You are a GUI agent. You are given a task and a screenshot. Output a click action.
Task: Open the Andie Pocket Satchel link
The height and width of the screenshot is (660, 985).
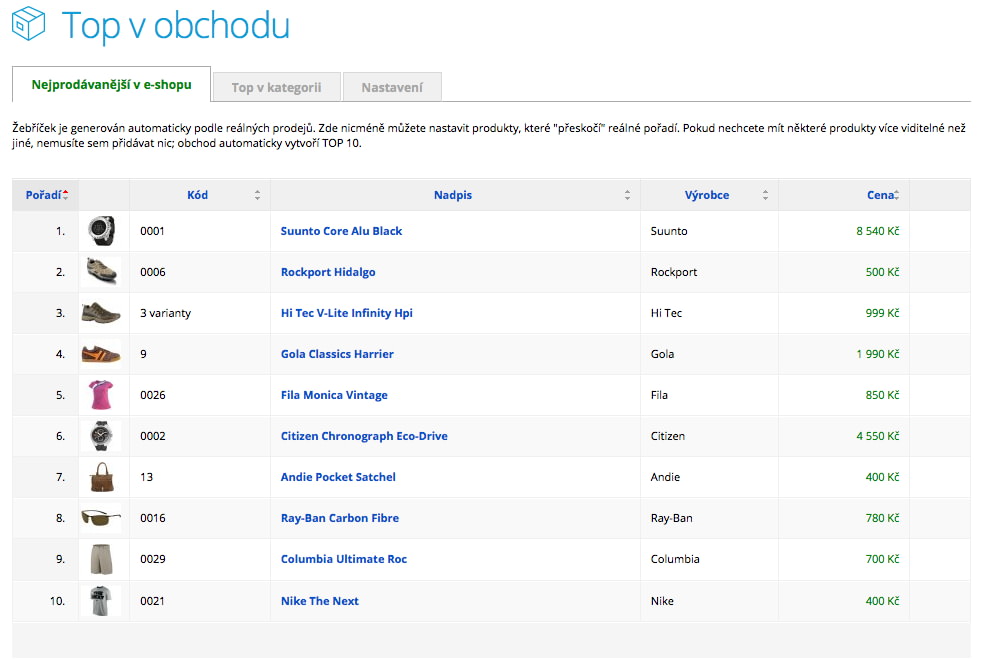click(338, 477)
